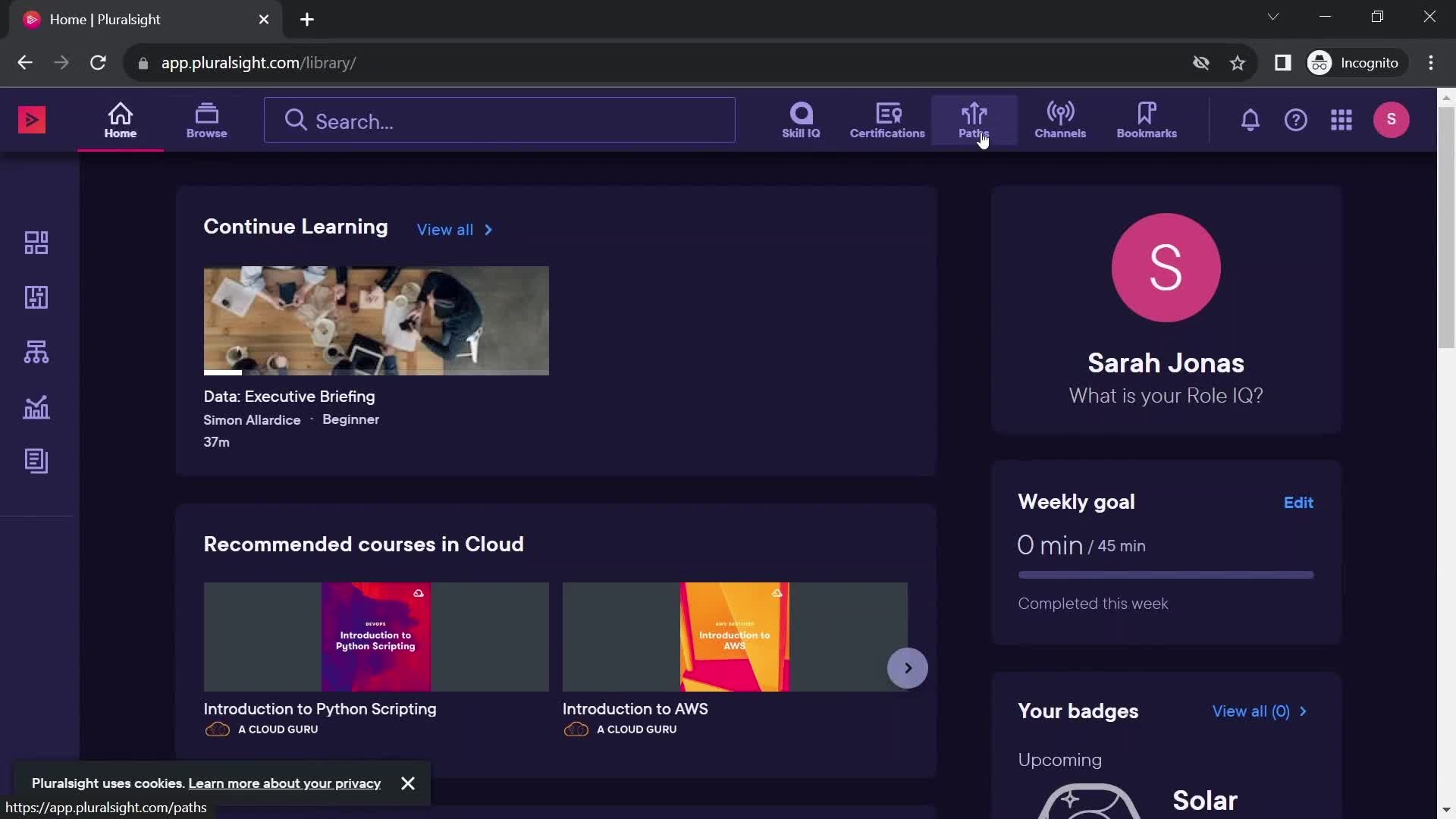Open the tab search dropdown arrow
This screenshot has height=819, width=1456.
pyautogui.click(x=1273, y=17)
